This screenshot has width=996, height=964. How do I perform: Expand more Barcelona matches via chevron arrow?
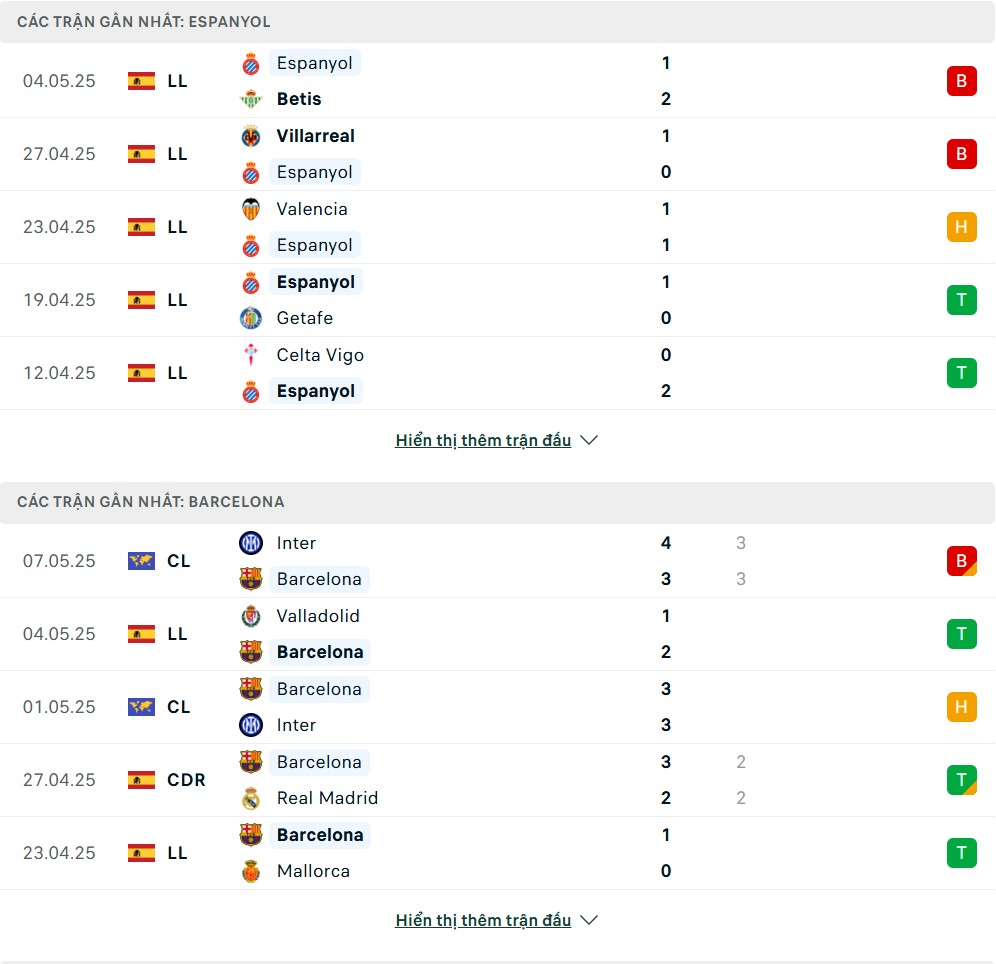point(589,920)
